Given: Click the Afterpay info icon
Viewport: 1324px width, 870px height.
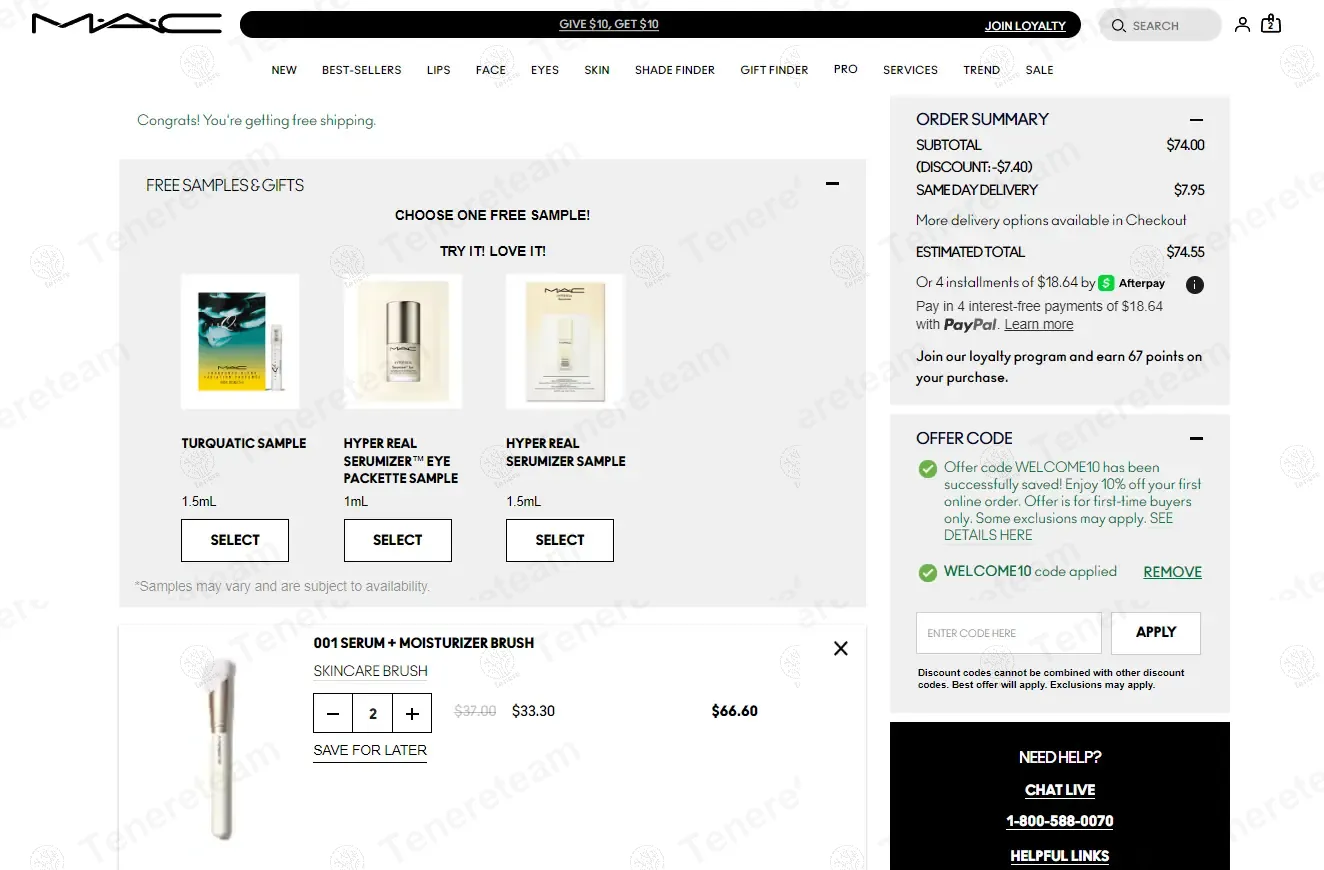Looking at the screenshot, I should pyautogui.click(x=1195, y=285).
